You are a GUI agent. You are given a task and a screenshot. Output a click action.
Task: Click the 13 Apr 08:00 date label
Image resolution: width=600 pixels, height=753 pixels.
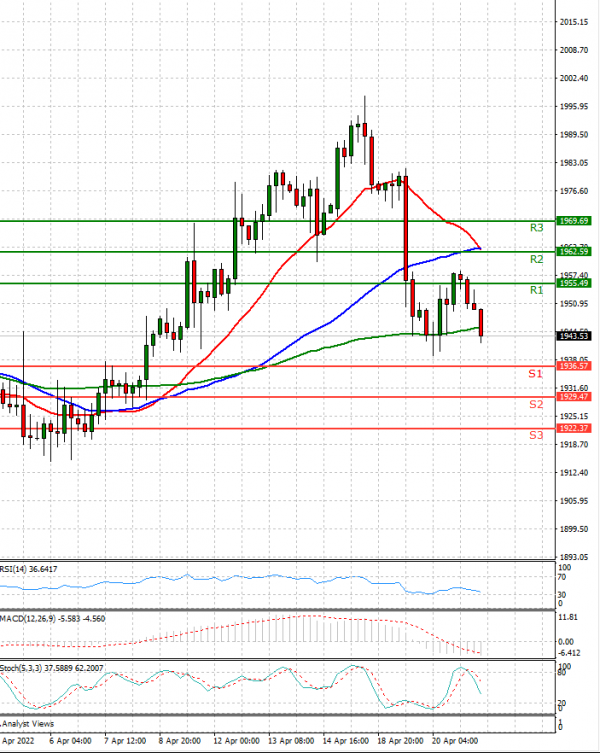click(291, 741)
